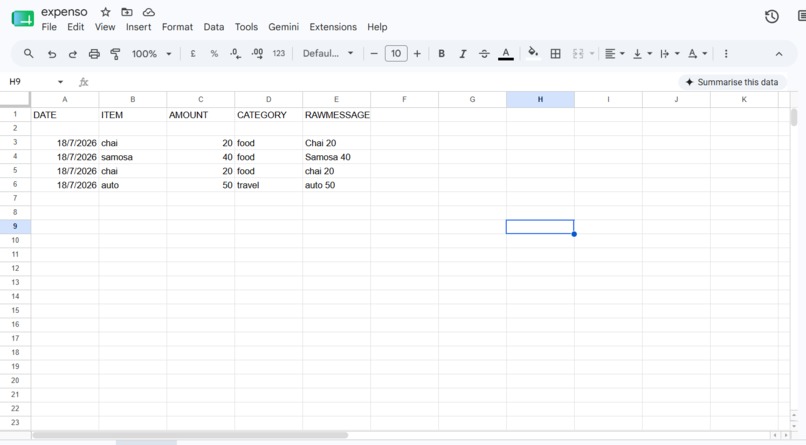Image resolution: width=806 pixels, height=445 pixels.
Task: Open the more toolbar options menu
Action: click(726, 53)
